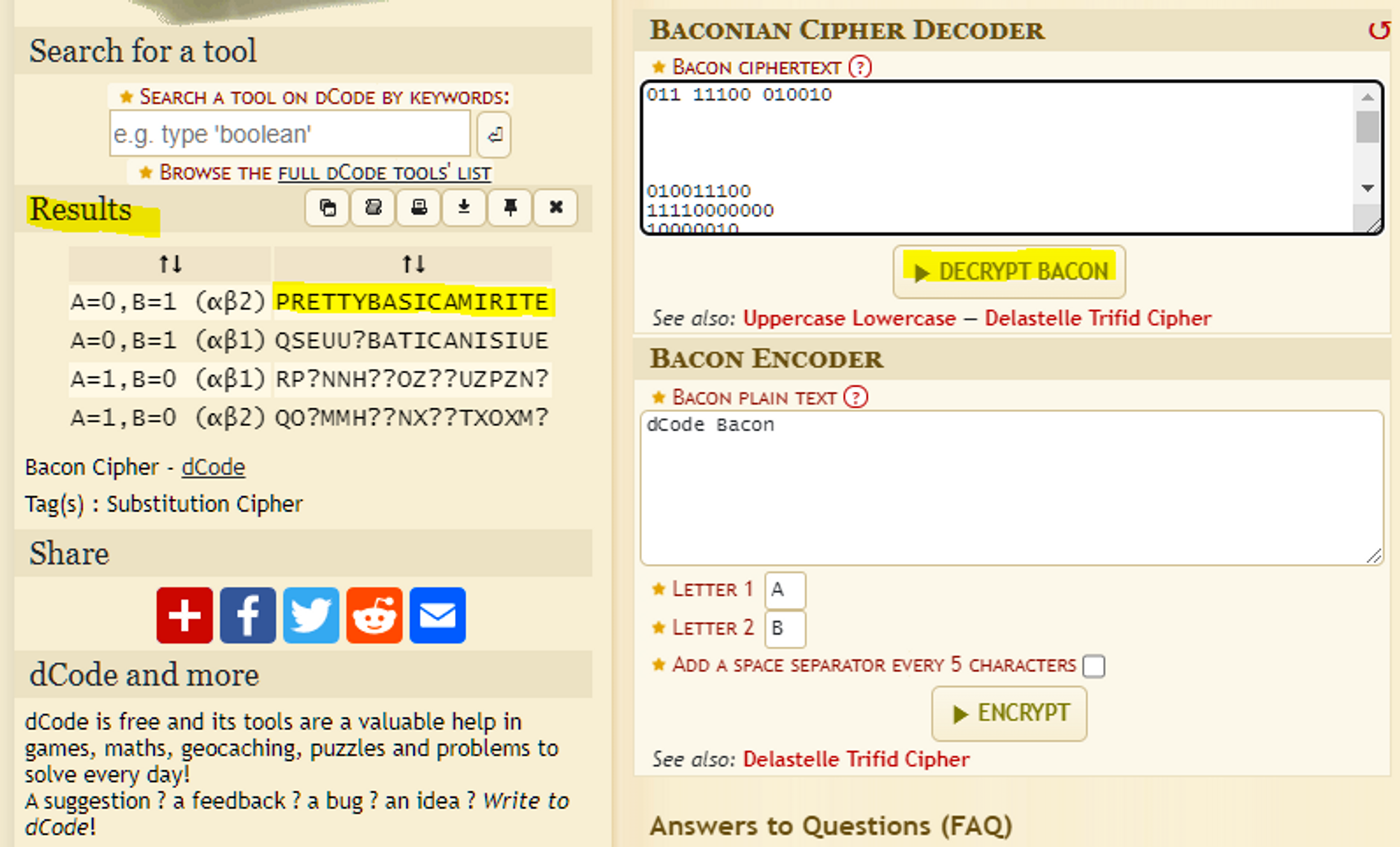1400x847 pixels.
Task: Click the second results toolbar icon
Action: [373, 207]
